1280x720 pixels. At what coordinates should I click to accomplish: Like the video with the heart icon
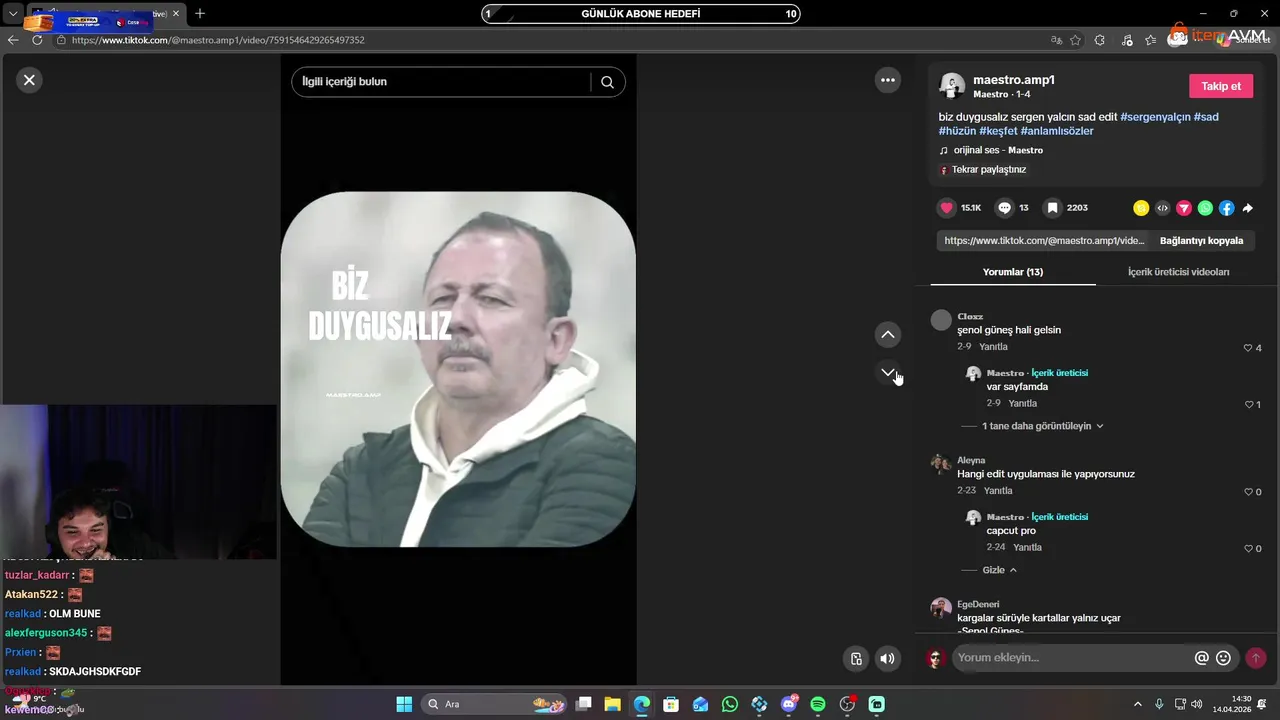click(946, 208)
